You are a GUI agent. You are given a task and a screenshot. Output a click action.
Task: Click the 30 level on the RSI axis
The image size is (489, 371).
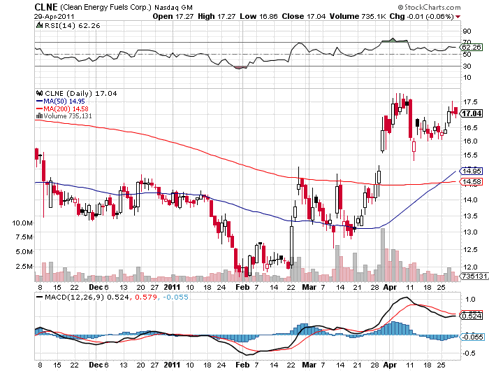tap(467, 66)
